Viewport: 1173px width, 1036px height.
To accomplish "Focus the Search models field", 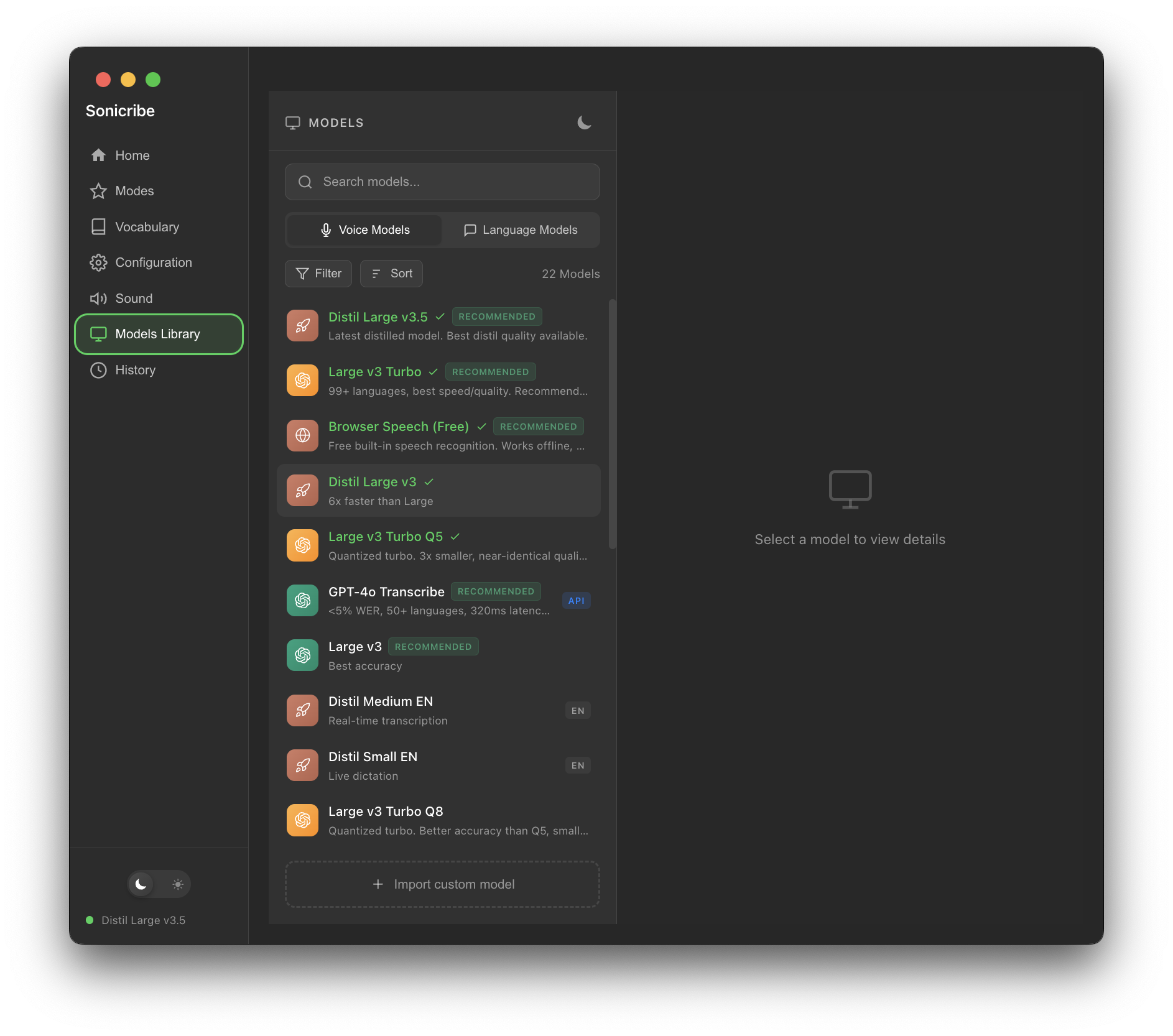I will (x=442, y=182).
